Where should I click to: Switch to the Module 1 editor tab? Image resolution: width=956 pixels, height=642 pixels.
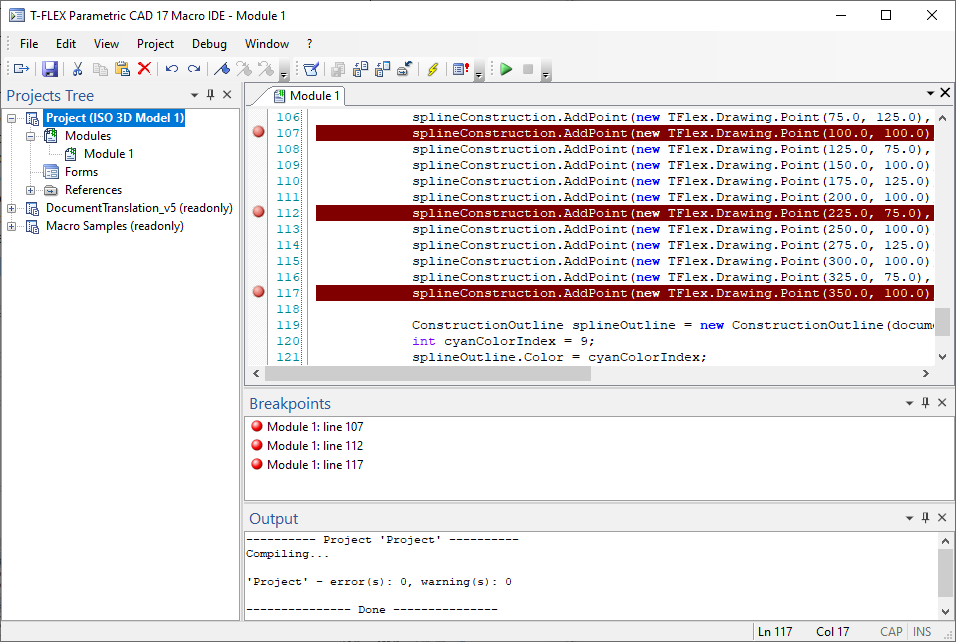tap(307, 96)
